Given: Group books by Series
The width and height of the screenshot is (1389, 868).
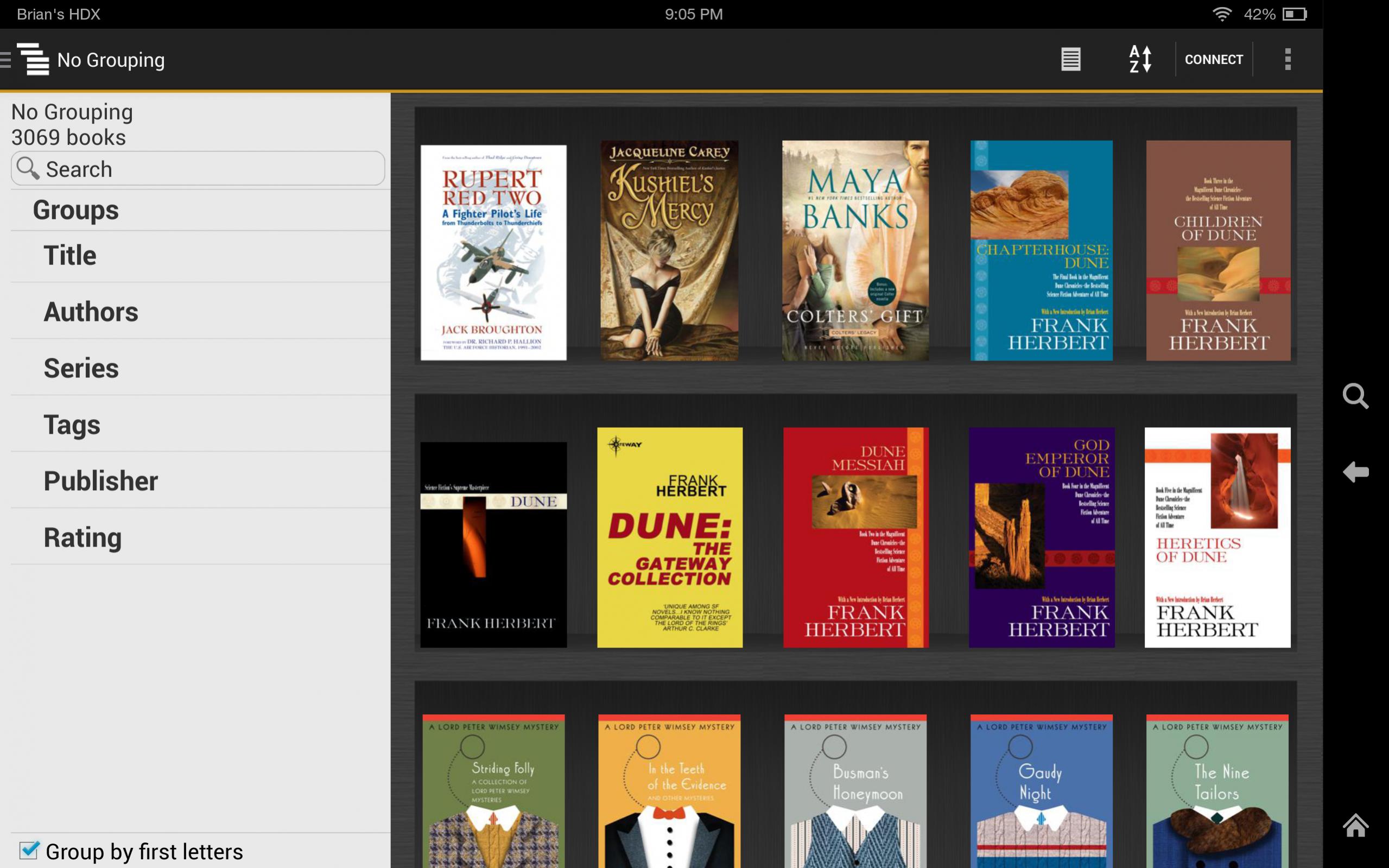Looking at the screenshot, I should [81, 368].
